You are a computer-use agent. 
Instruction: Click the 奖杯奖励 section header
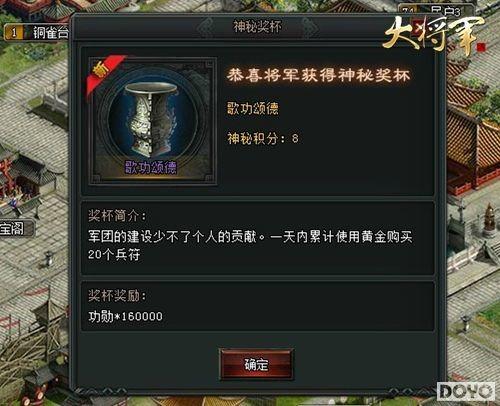pyautogui.click(x=117, y=296)
